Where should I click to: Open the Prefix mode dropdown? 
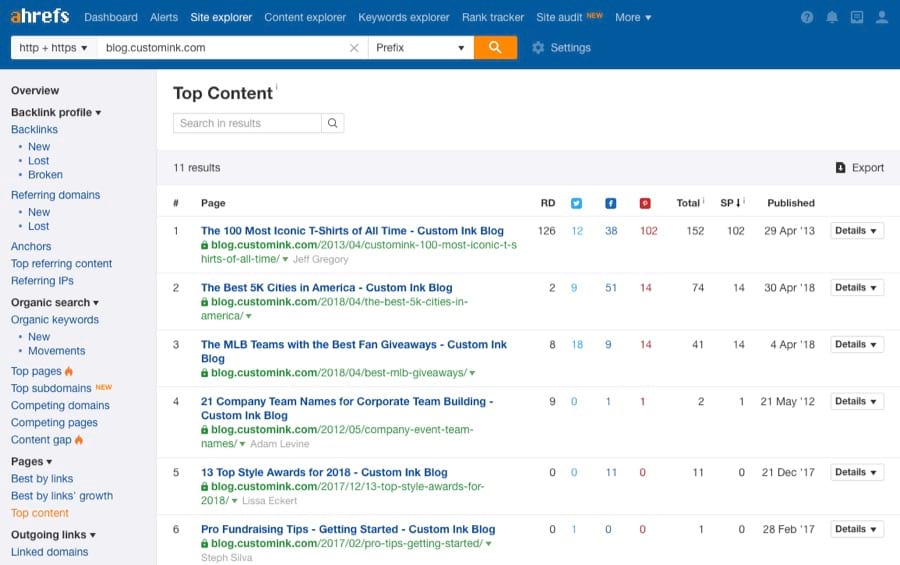[420, 48]
